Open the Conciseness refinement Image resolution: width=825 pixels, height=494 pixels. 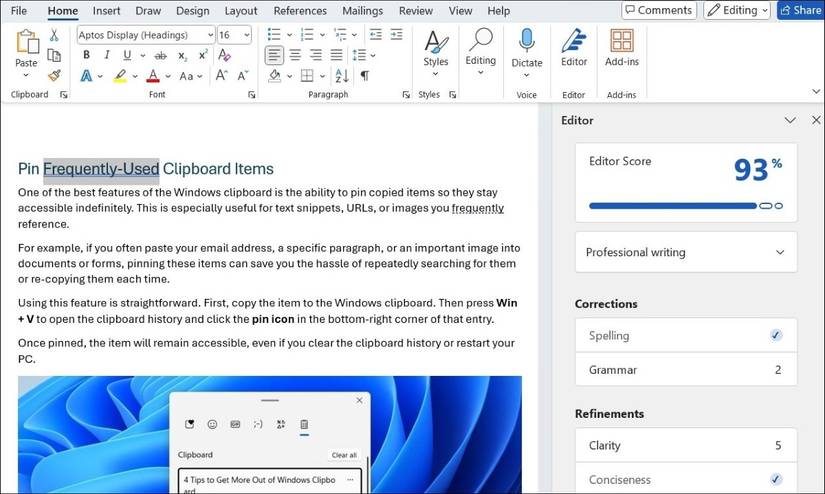pyautogui.click(x=686, y=479)
